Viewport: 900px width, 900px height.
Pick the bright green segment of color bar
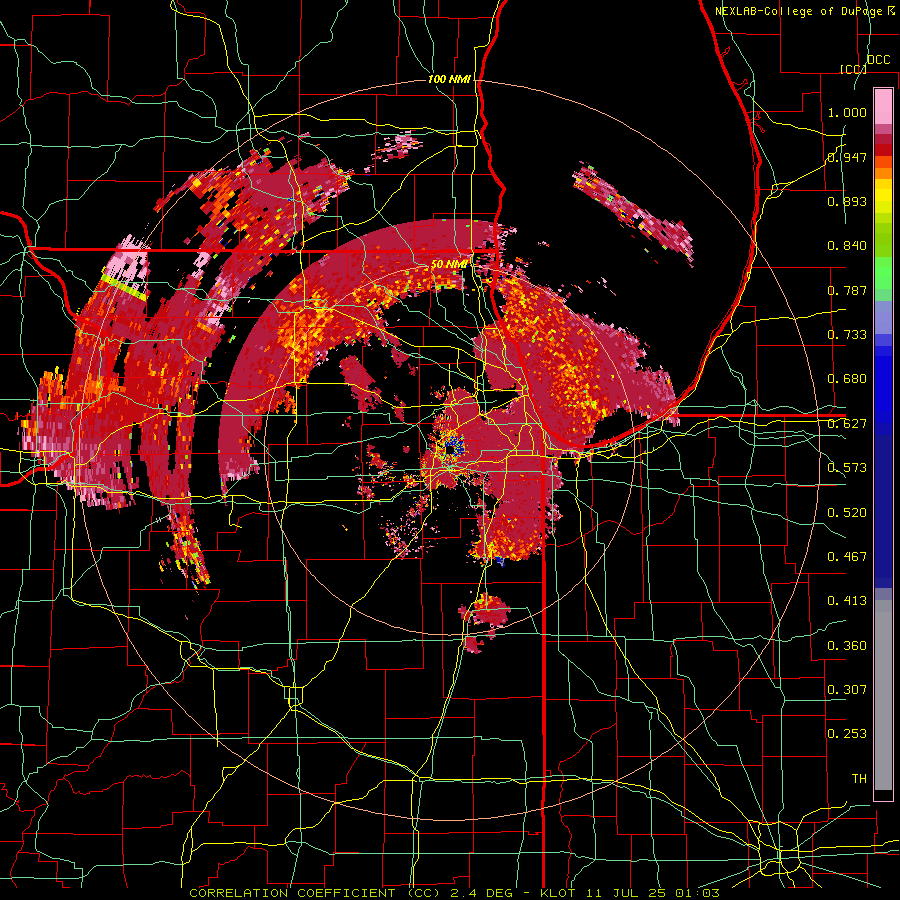click(x=883, y=272)
